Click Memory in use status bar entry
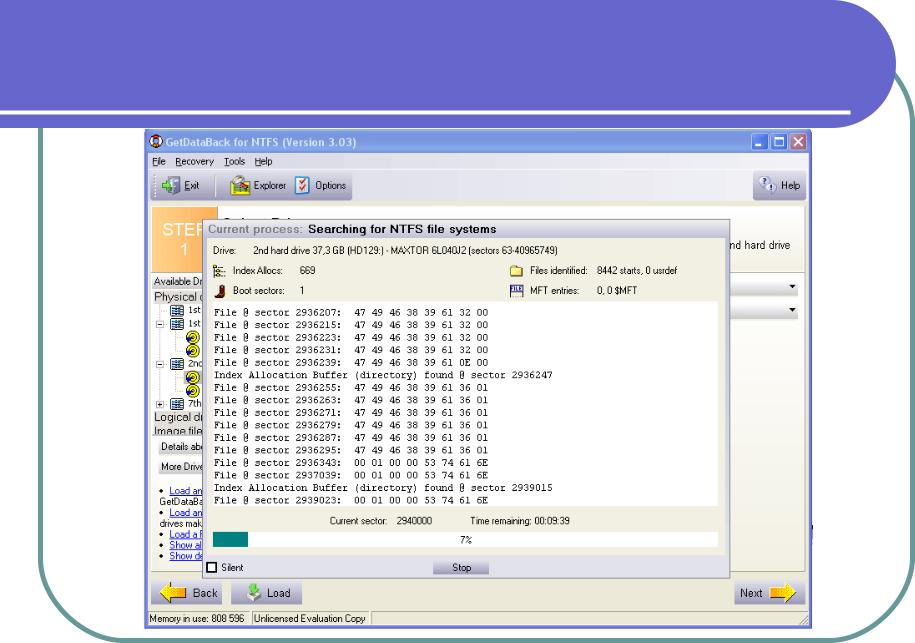Screen dimensions: 915x643 tap(197, 618)
